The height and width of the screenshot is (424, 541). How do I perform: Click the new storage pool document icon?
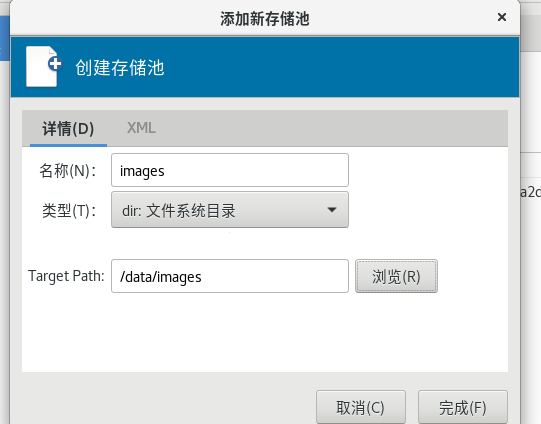[44, 66]
